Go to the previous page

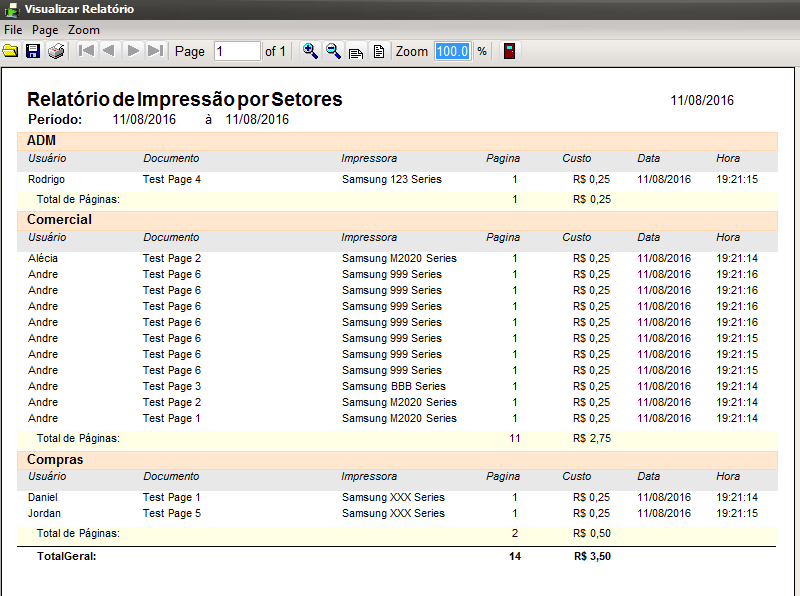109,51
